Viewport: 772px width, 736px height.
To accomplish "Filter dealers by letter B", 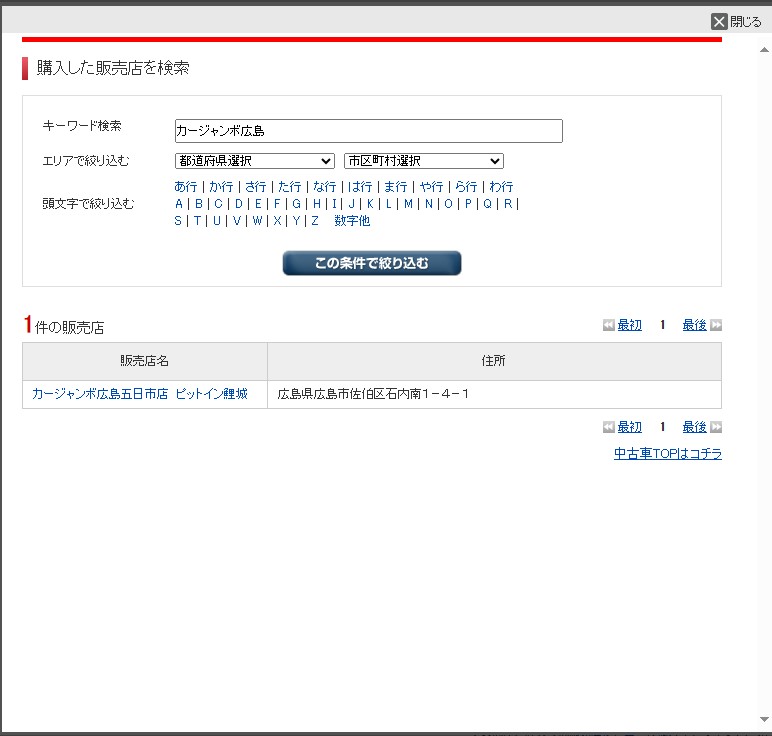I will coord(198,204).
